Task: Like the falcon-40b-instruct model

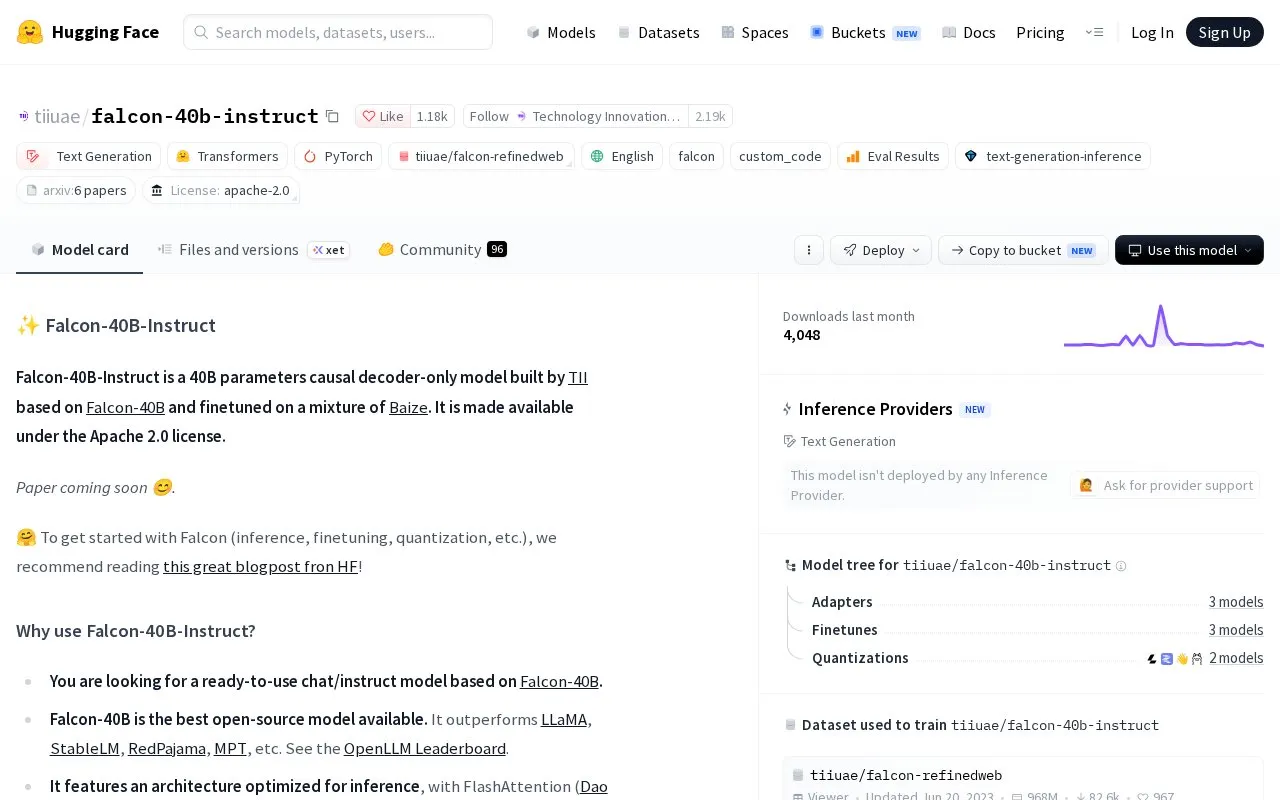Action: click(x=383, y=116)
